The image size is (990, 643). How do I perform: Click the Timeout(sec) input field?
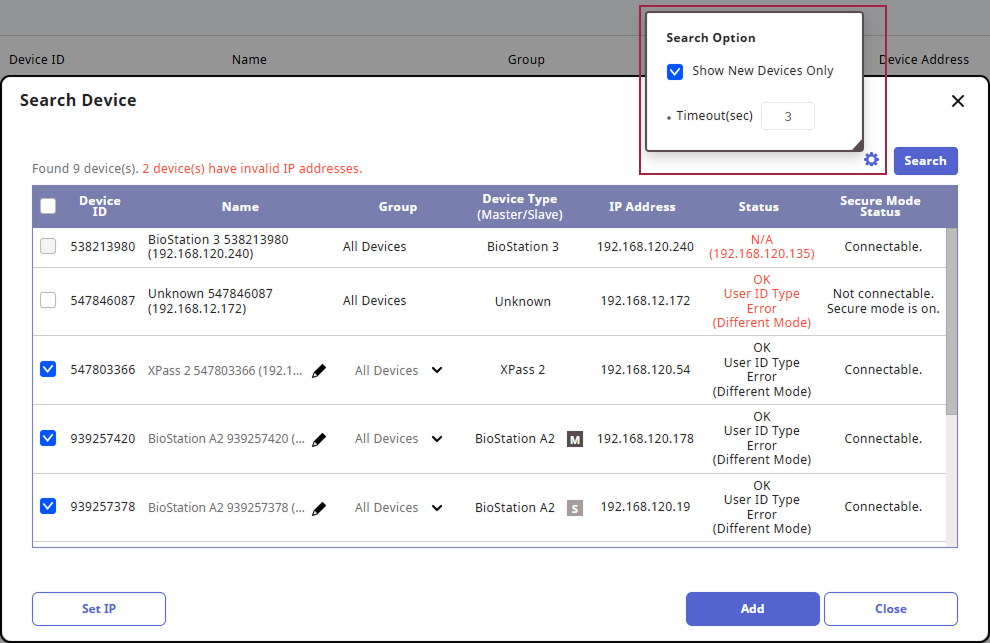pos(787,117)
